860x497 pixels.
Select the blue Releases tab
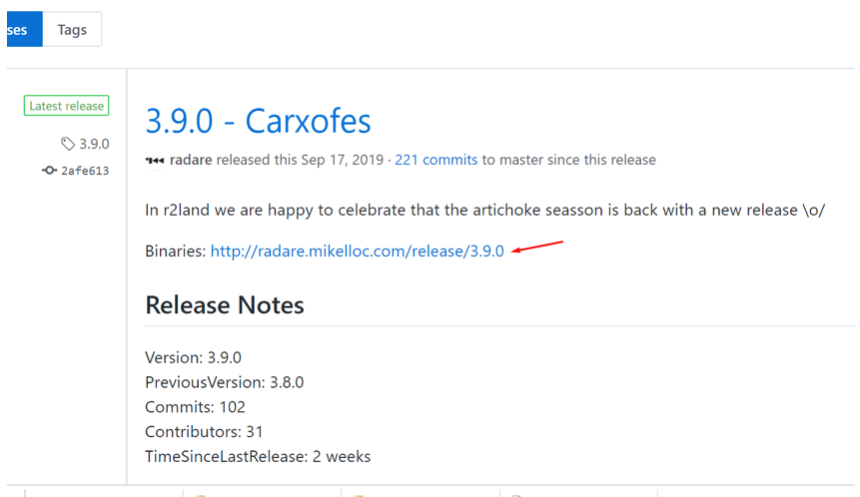tap(24, 30)
